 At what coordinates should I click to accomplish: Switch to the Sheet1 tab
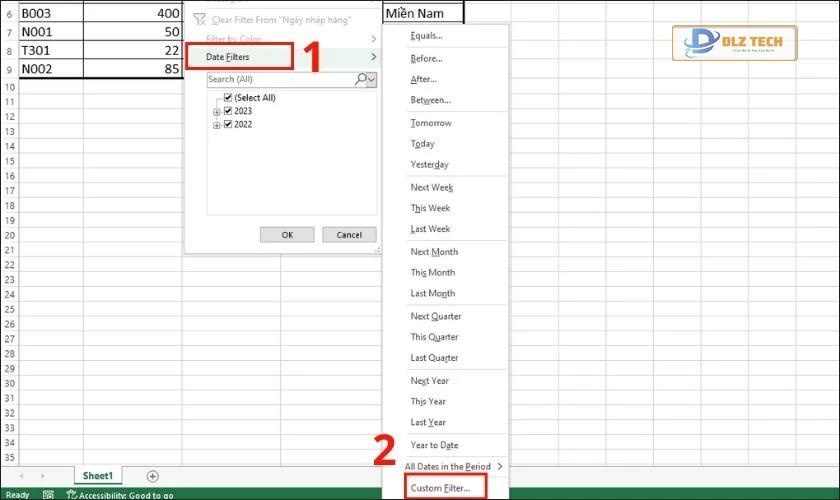point(98,476)
